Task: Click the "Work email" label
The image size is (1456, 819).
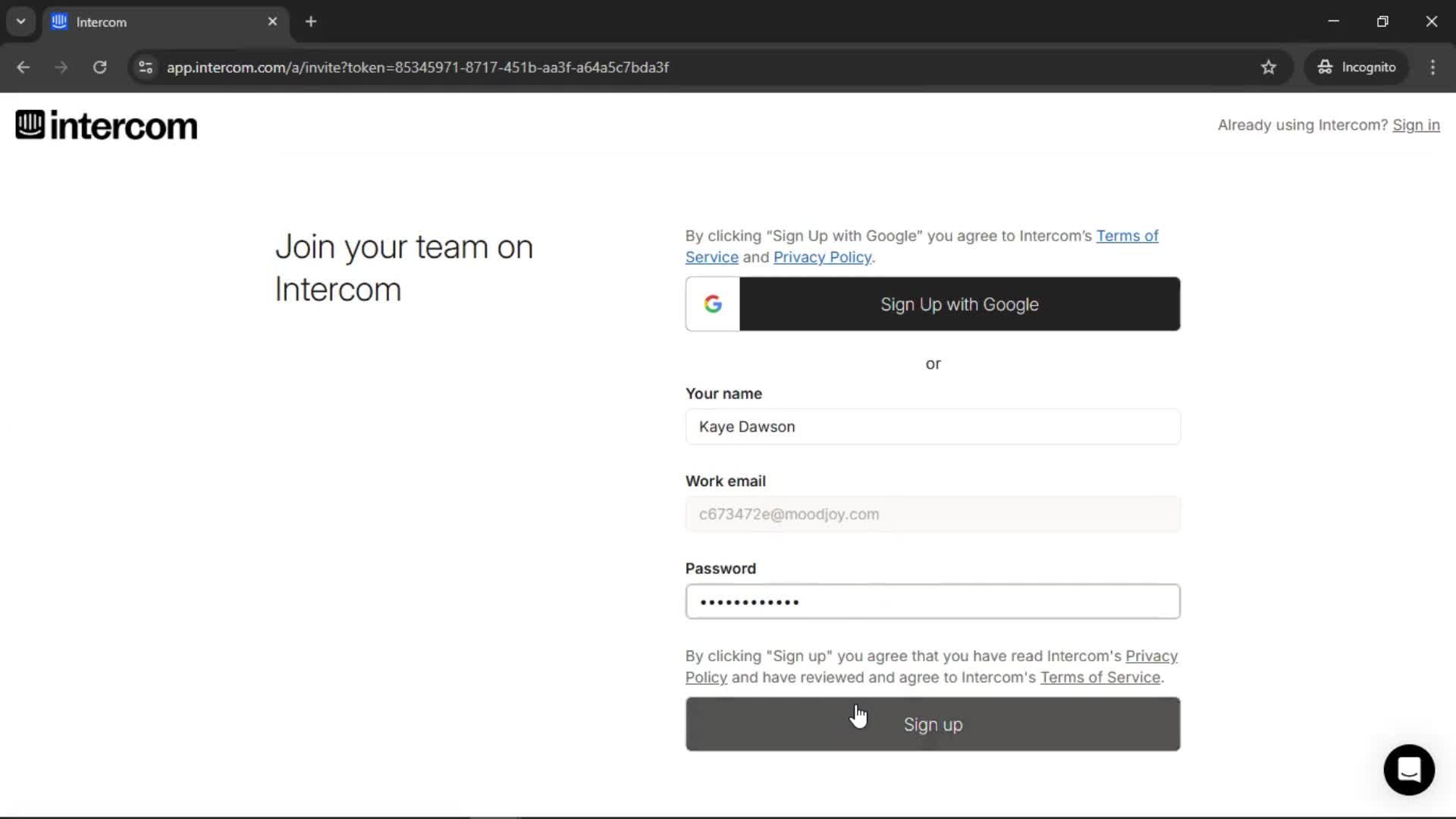Action: coord(726,481)
